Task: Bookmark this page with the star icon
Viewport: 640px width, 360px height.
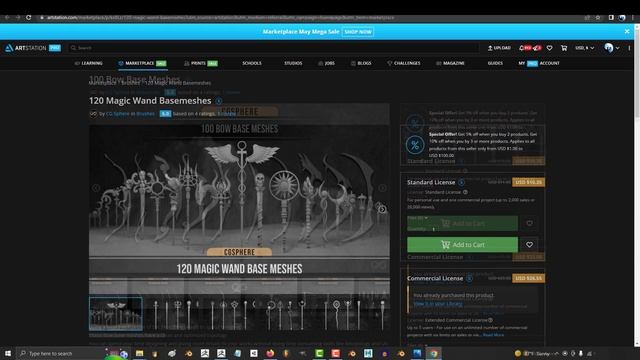Action: tap(598, 18)
